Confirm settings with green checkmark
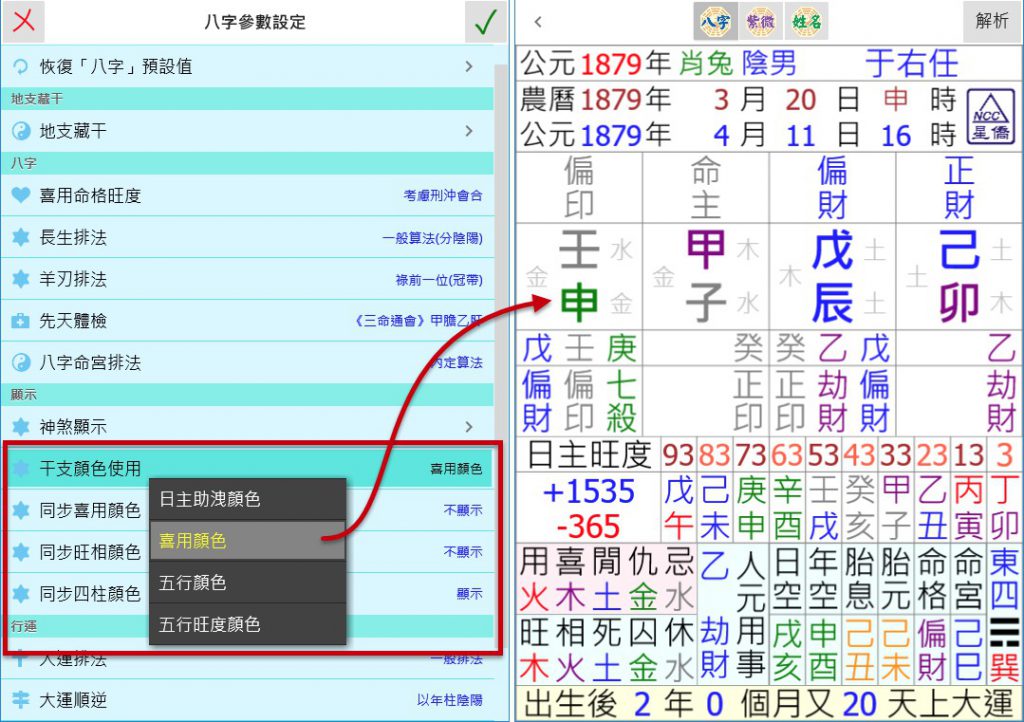Viewport: 1024px width, 722px height. pyautogui.click(x=486, y=22)
